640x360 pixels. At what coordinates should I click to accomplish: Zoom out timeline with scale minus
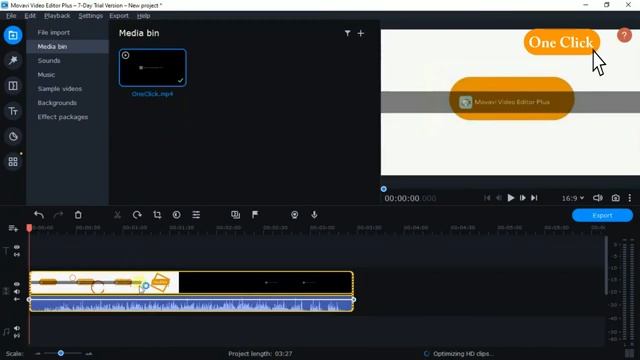tap(38, 353)
